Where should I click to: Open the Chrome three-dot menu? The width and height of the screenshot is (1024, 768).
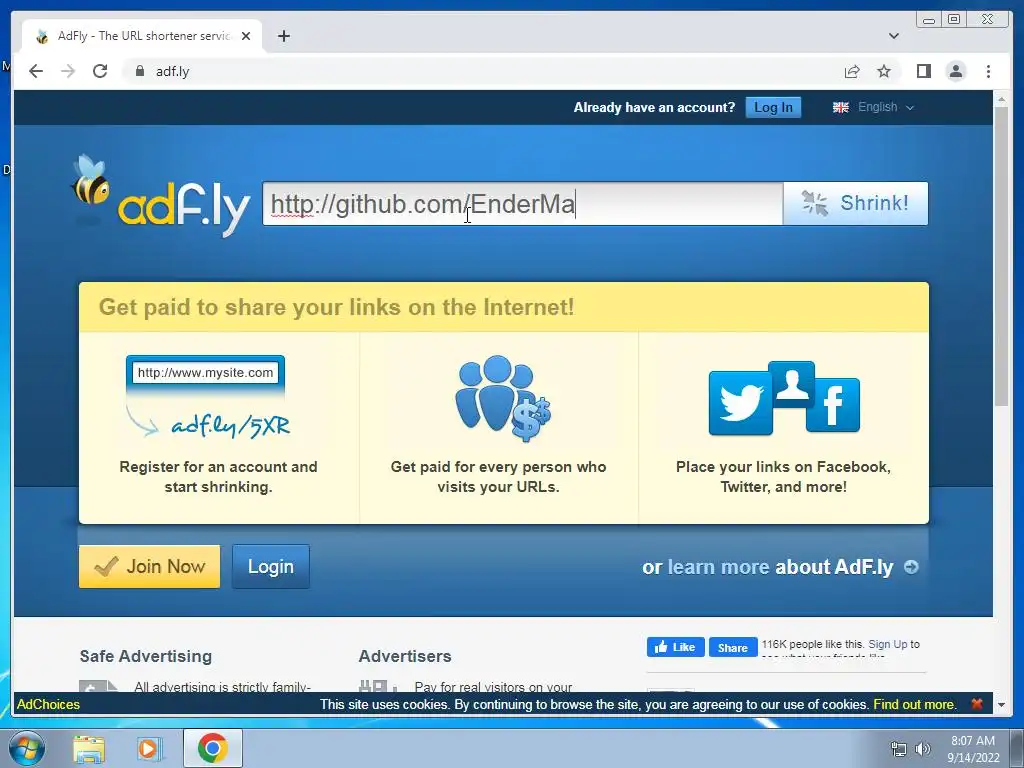point(988,71)
